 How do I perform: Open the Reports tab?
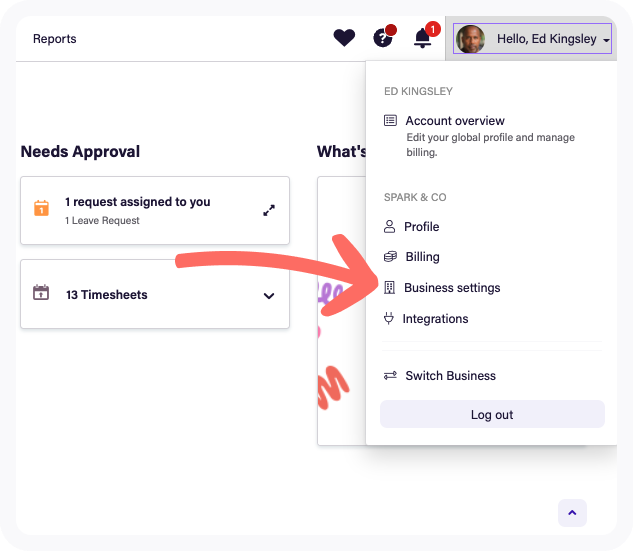54,39
